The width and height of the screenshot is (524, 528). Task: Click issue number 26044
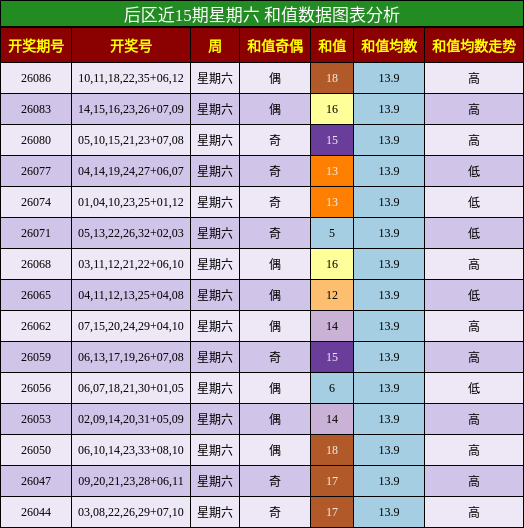36,512
